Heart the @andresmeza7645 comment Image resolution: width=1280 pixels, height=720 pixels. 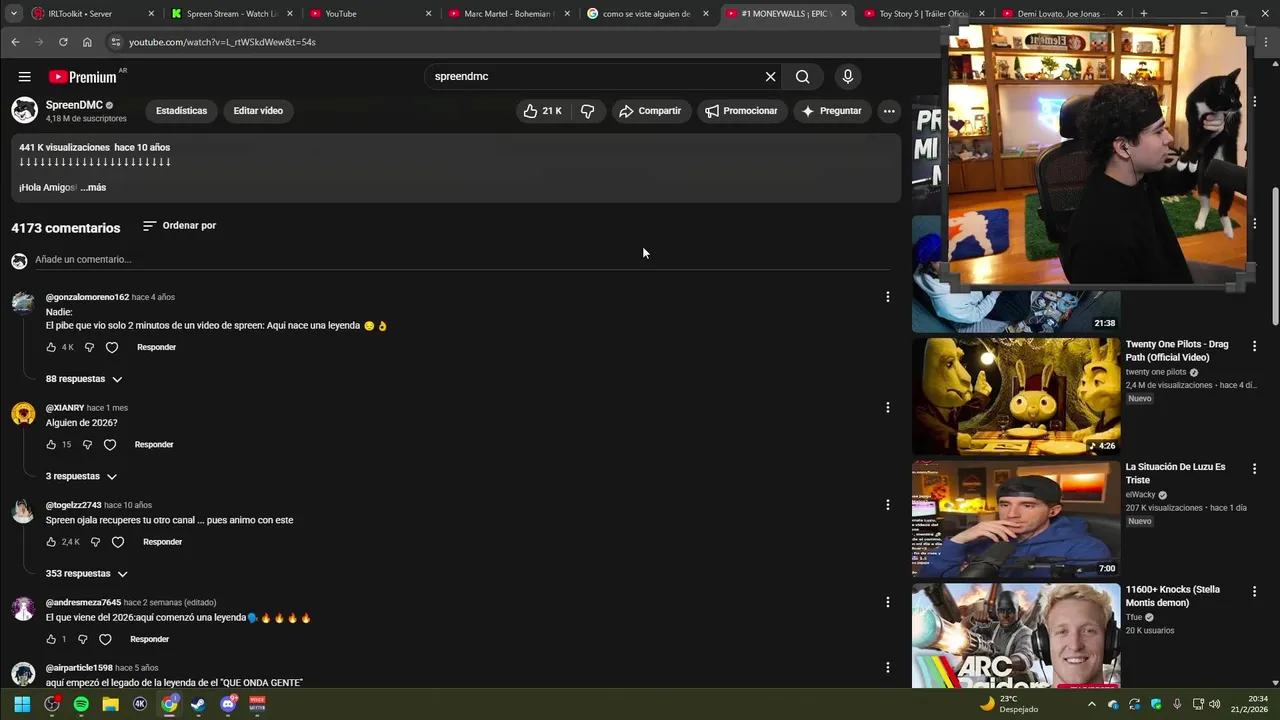pyautogui.click(x=105, y=640)
